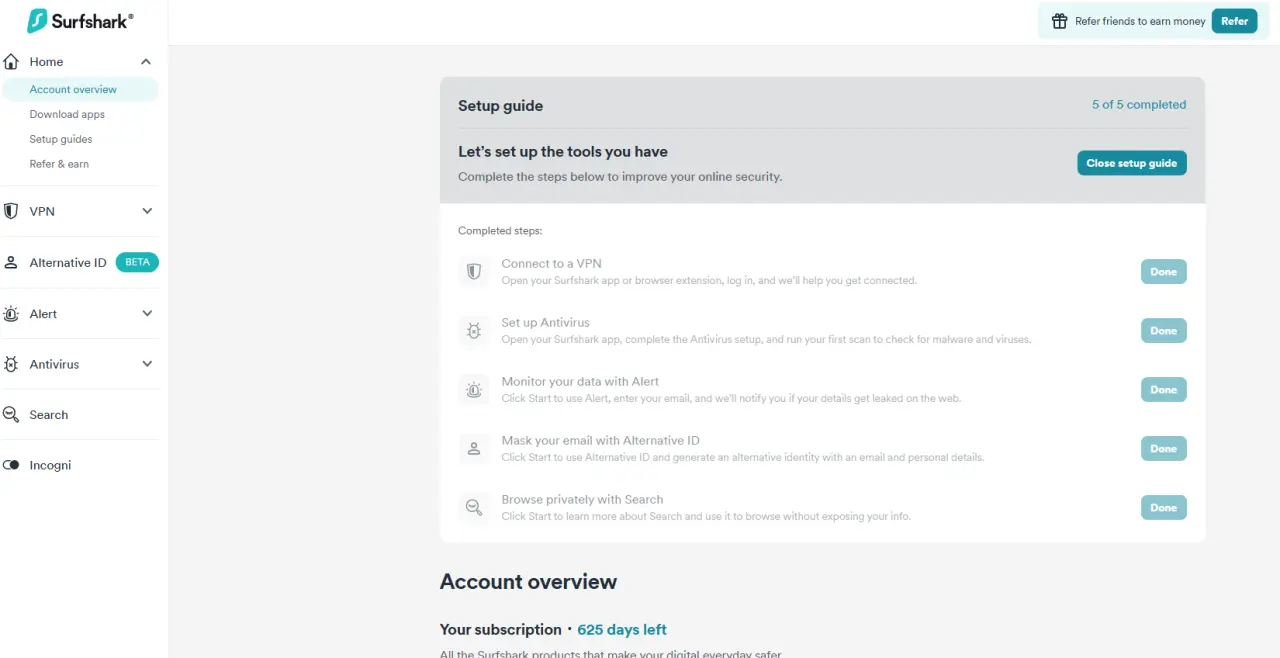Expand the VPN section chevron
The height and width of the screenshot is (658, 1280).
(x=147, y=211)
